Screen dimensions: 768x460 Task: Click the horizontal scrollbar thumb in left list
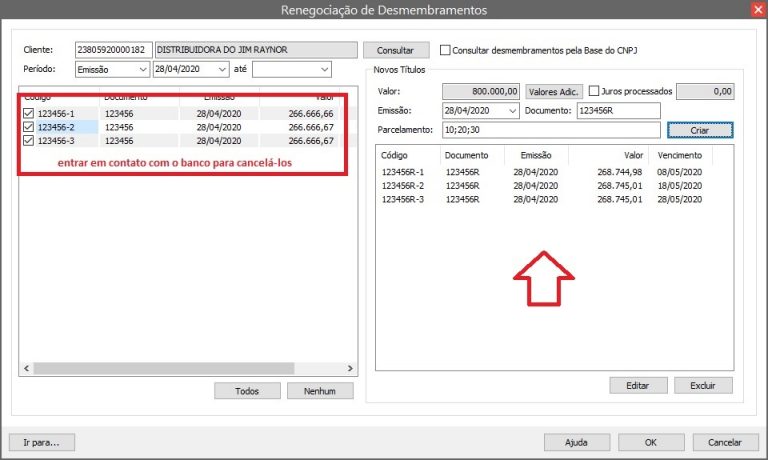tap(164, 368)
